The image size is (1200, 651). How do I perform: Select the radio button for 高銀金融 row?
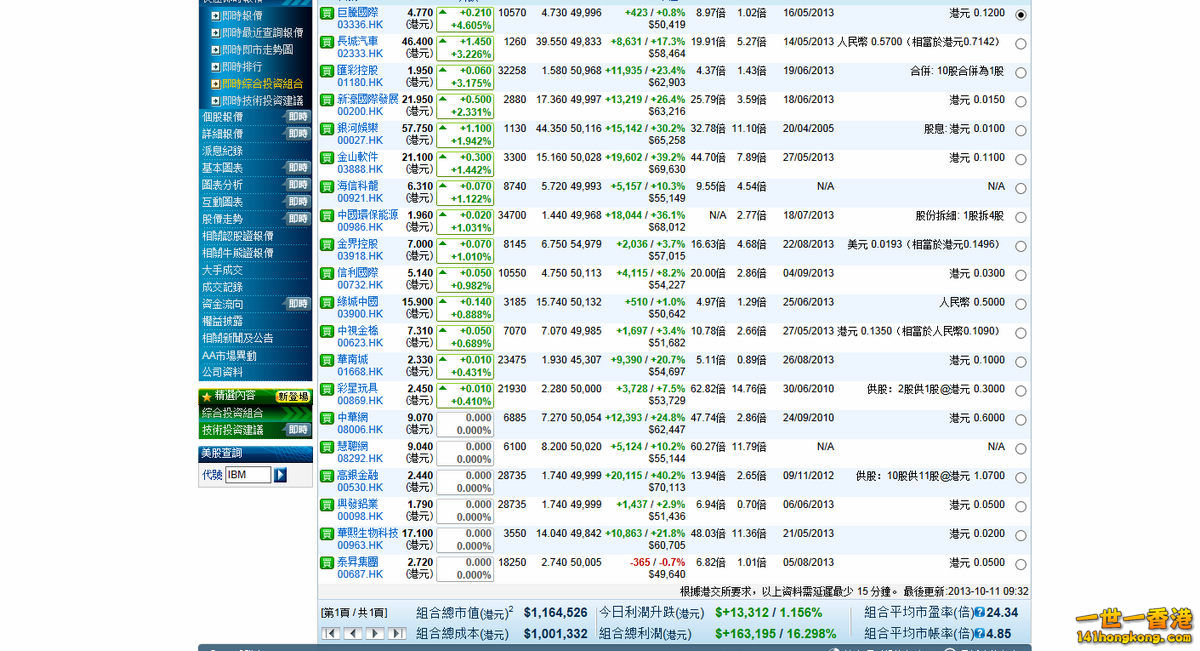(x=1020, y=478)
